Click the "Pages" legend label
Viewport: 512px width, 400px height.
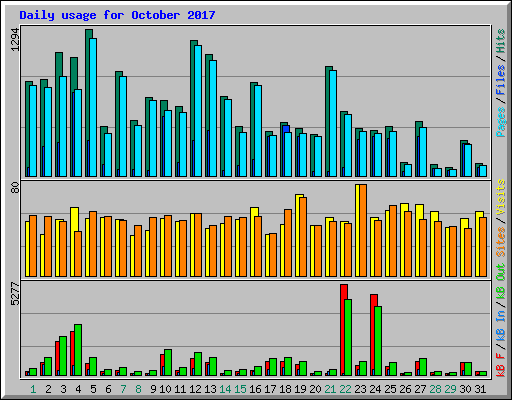(501, 122)
